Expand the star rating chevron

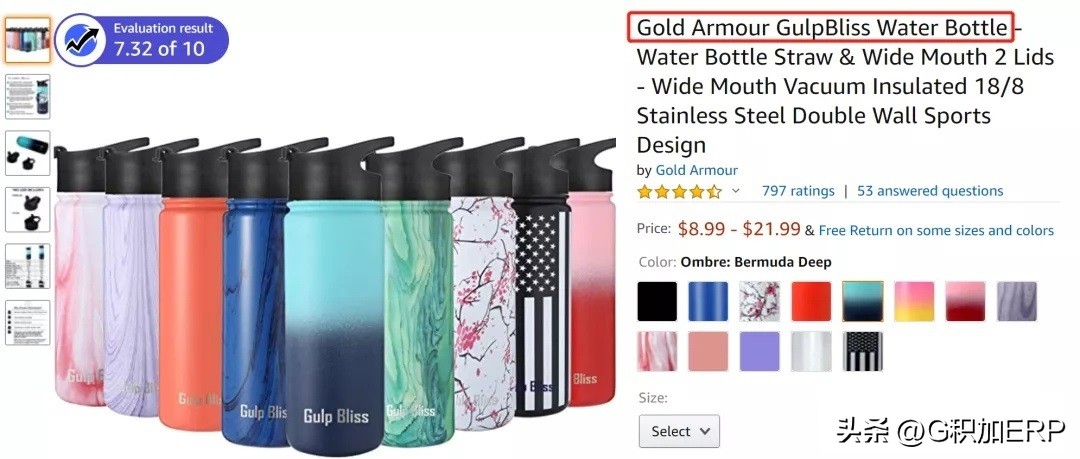735,191
